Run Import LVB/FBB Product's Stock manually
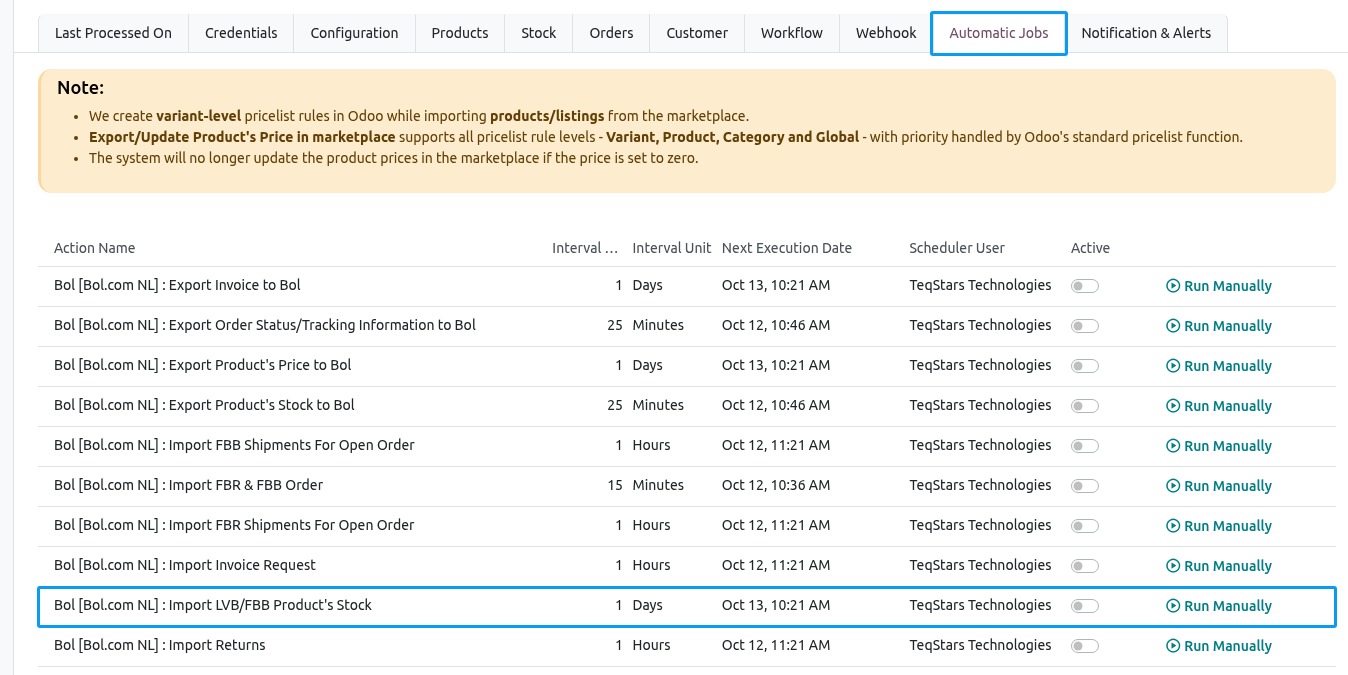The height and width of the screenshot is (675, 1348). pos(1219,606)
